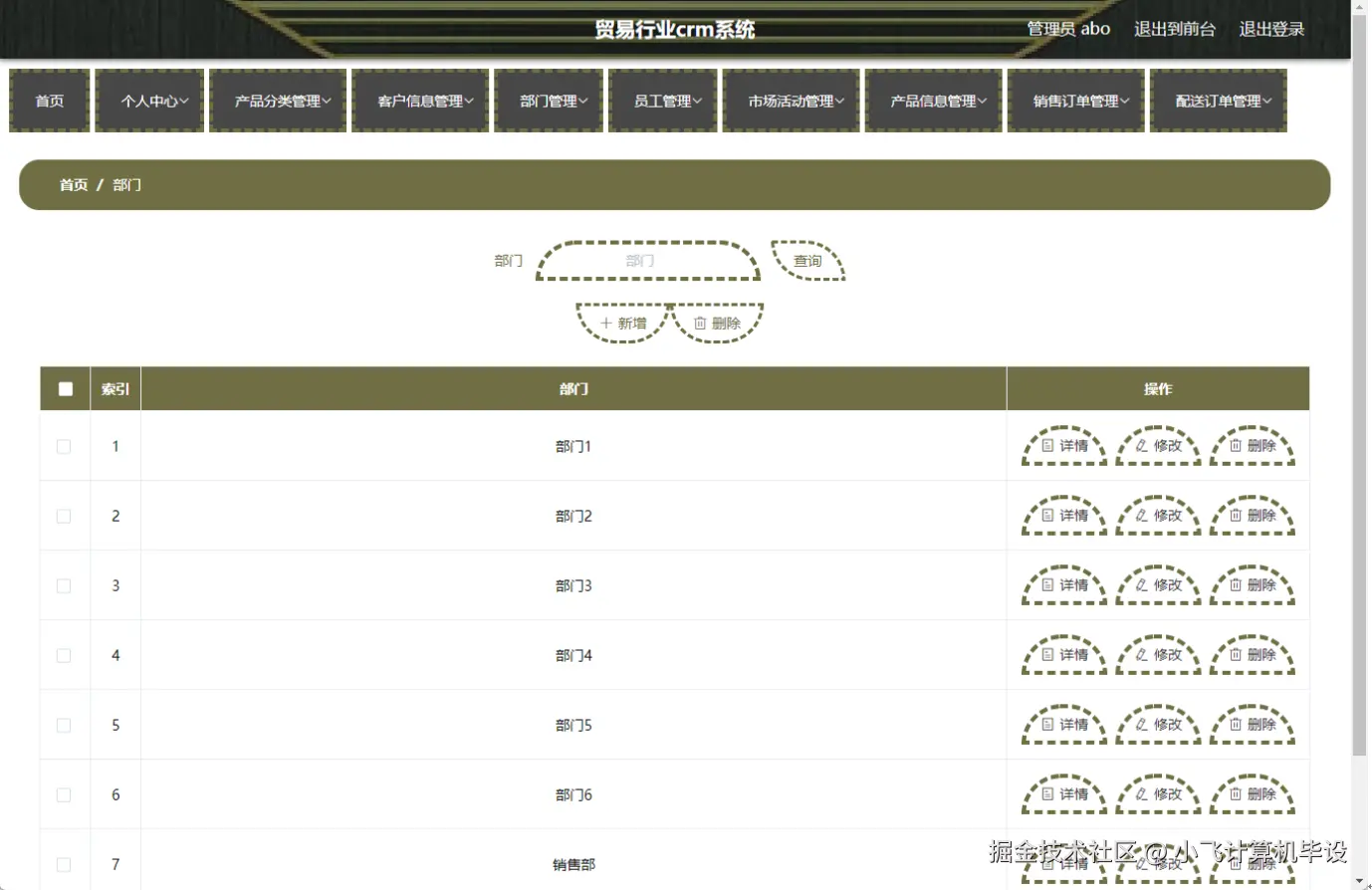The height and width of the screenshot is (890, 1372).
Task: Click the 索引 column header
Action: (x=115, y=389)
